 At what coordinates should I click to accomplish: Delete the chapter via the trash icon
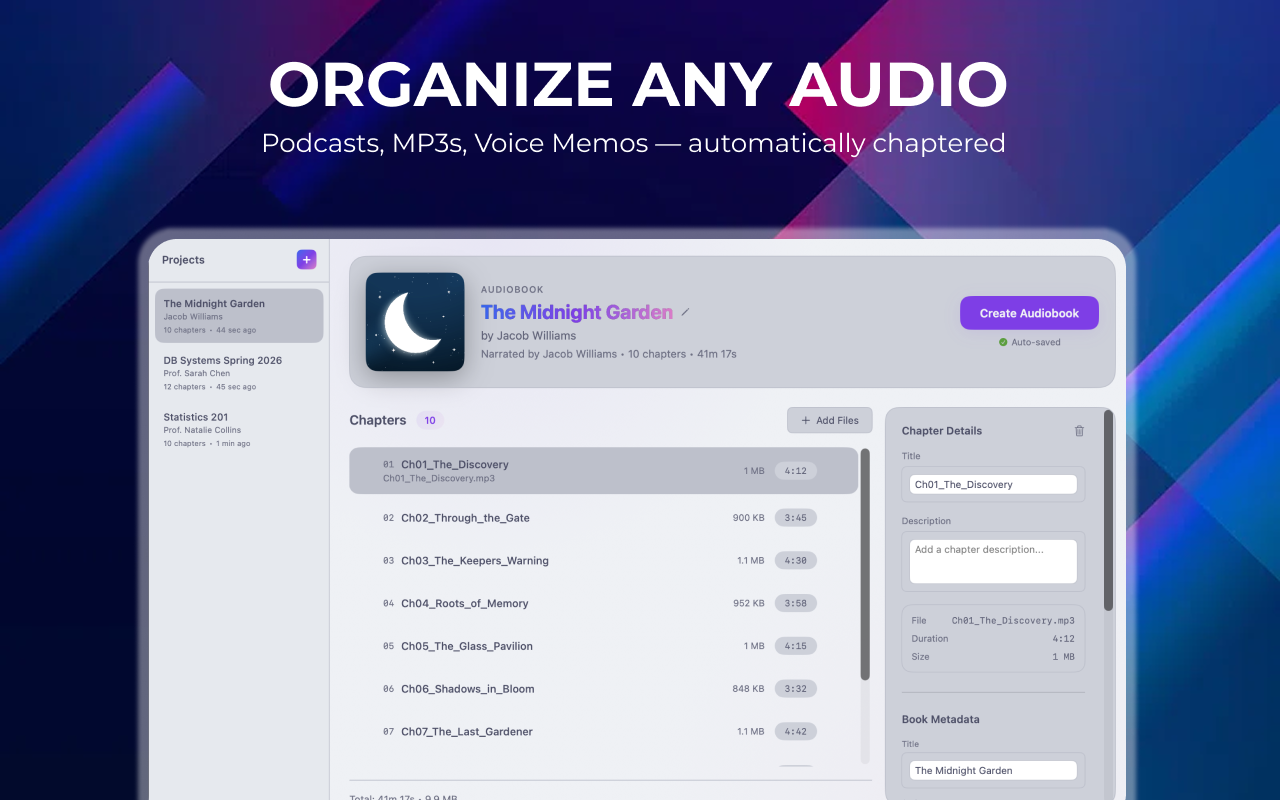(x=1079, y=430)
